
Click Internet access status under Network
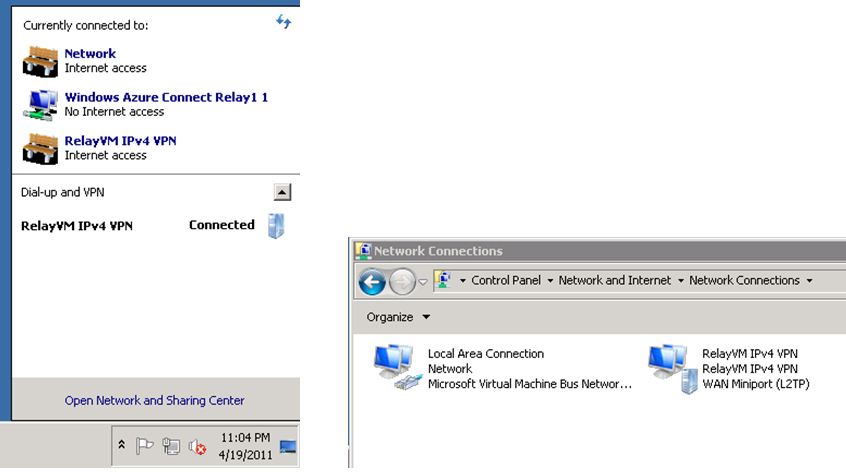tap(105, 68)
